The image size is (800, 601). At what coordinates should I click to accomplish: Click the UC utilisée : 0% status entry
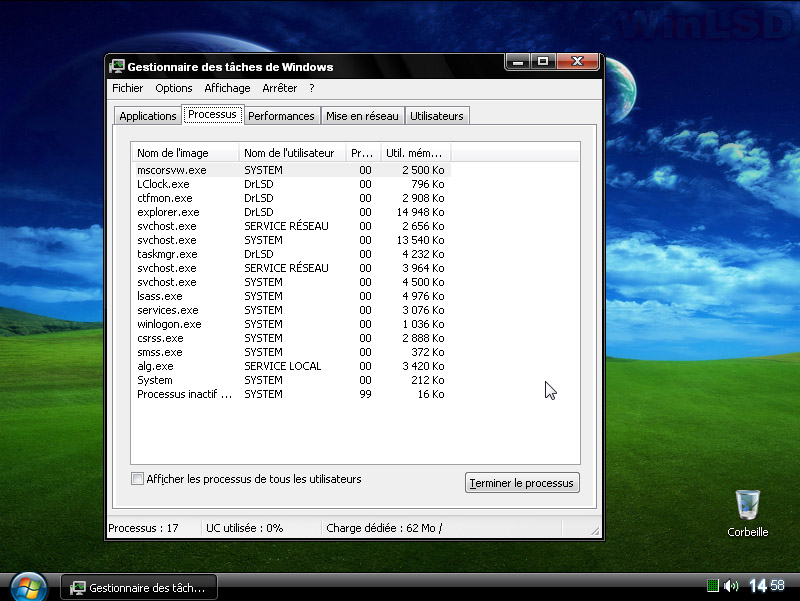pyautogui.click(x=244, y=528)
